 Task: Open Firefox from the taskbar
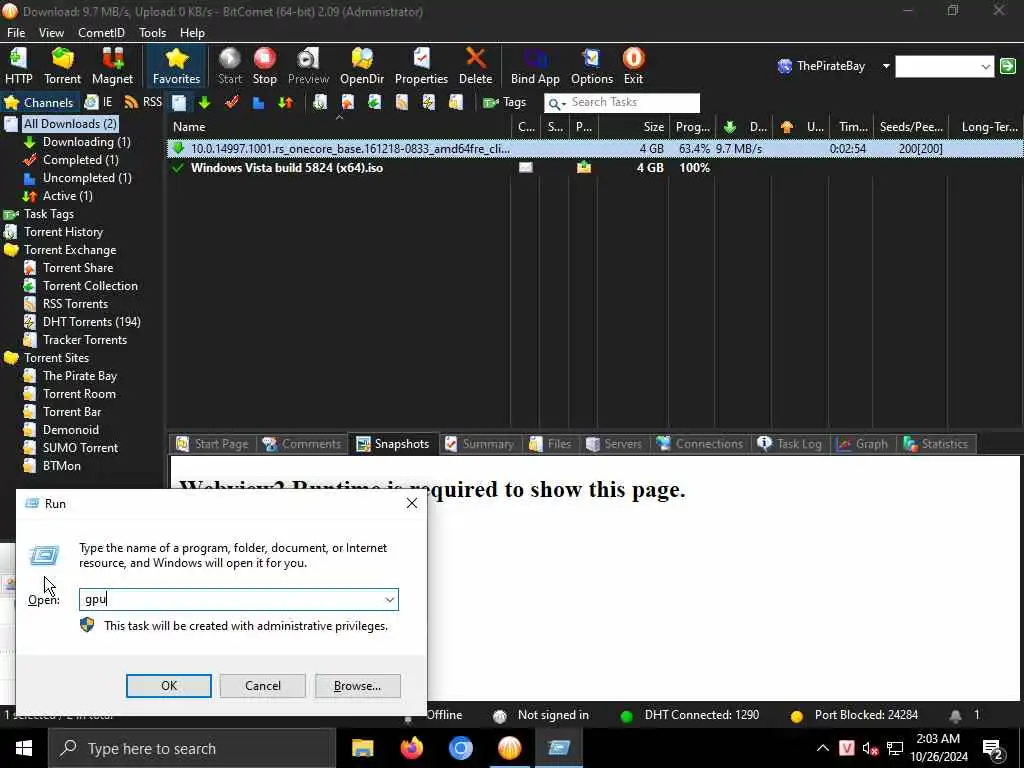point(411,748)
